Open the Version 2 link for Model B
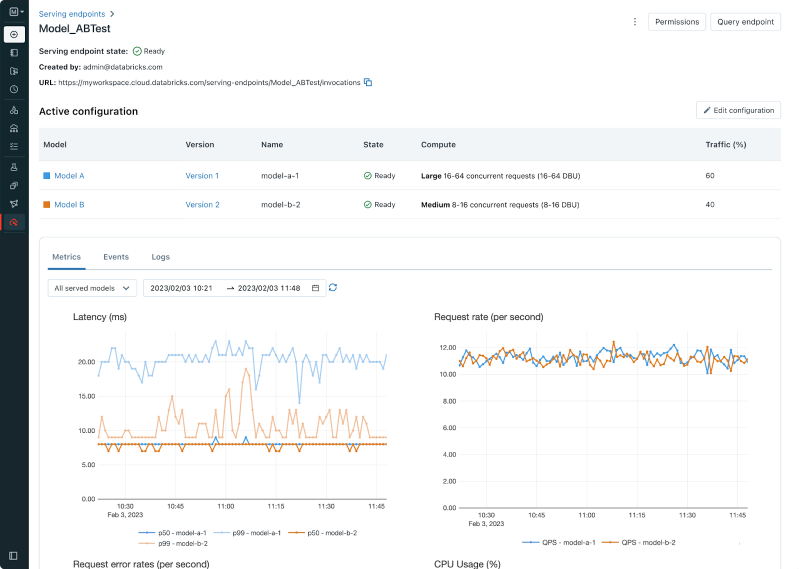This screenshot has width=800, height=569. (x=201, y=205)
